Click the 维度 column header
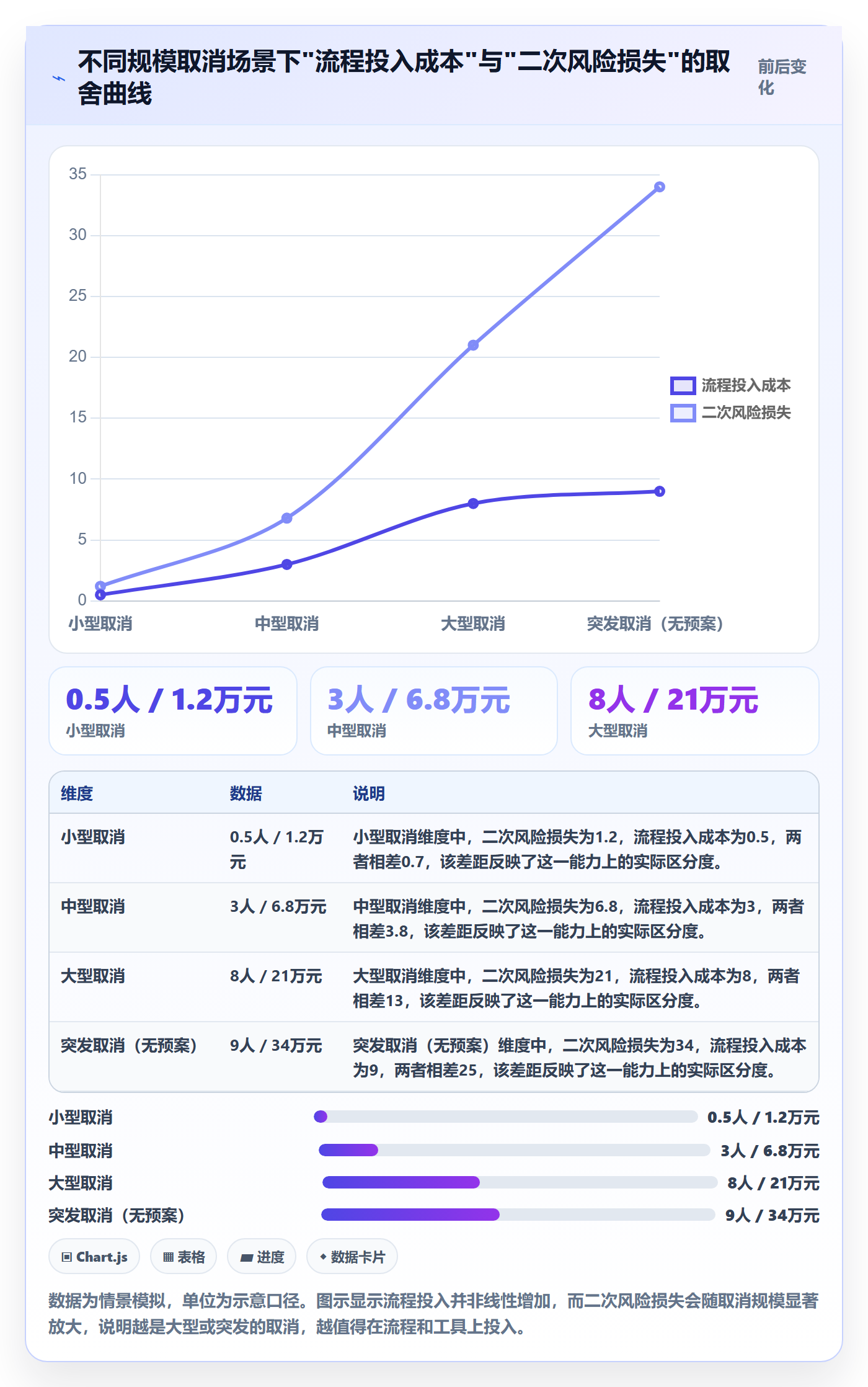 (77, 793)
